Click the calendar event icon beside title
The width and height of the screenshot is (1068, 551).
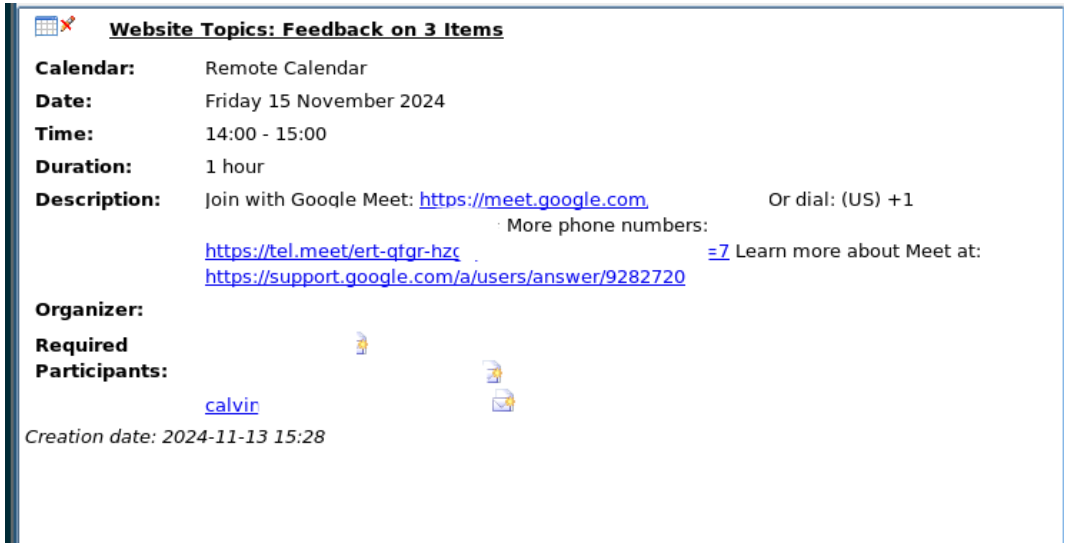[x=46, y=27]
